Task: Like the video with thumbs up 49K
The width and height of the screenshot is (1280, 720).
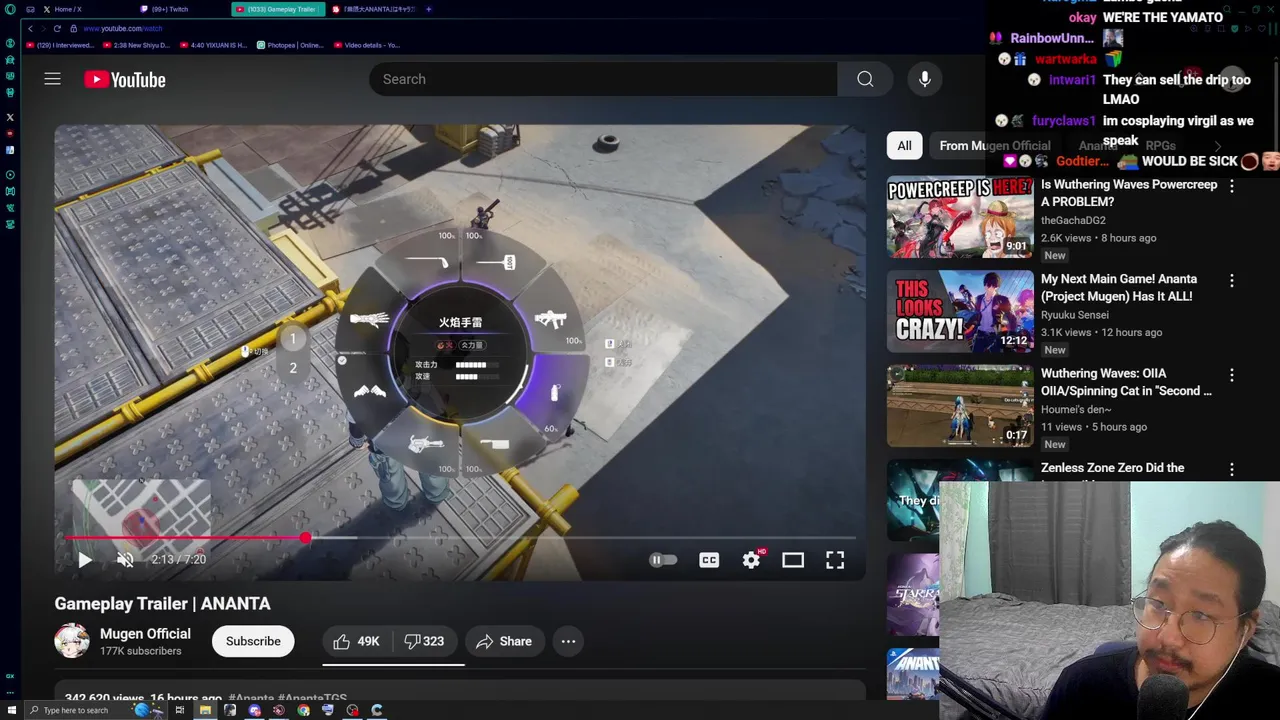Action: click(357, 641)
